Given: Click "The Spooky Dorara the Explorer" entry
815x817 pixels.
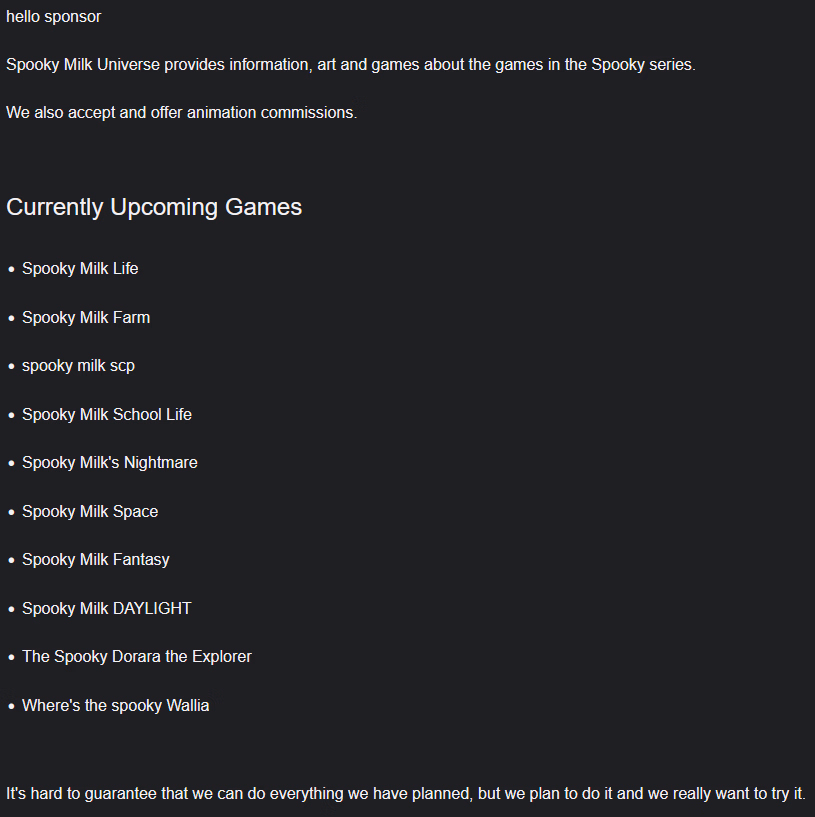Looking at the screenshot, I should coord(137,656).
